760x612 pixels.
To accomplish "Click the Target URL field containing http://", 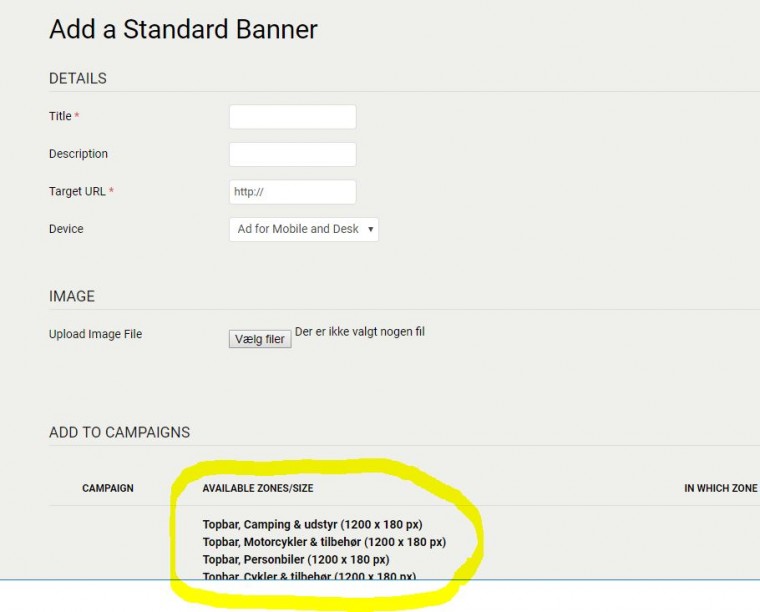I will 292,192.
